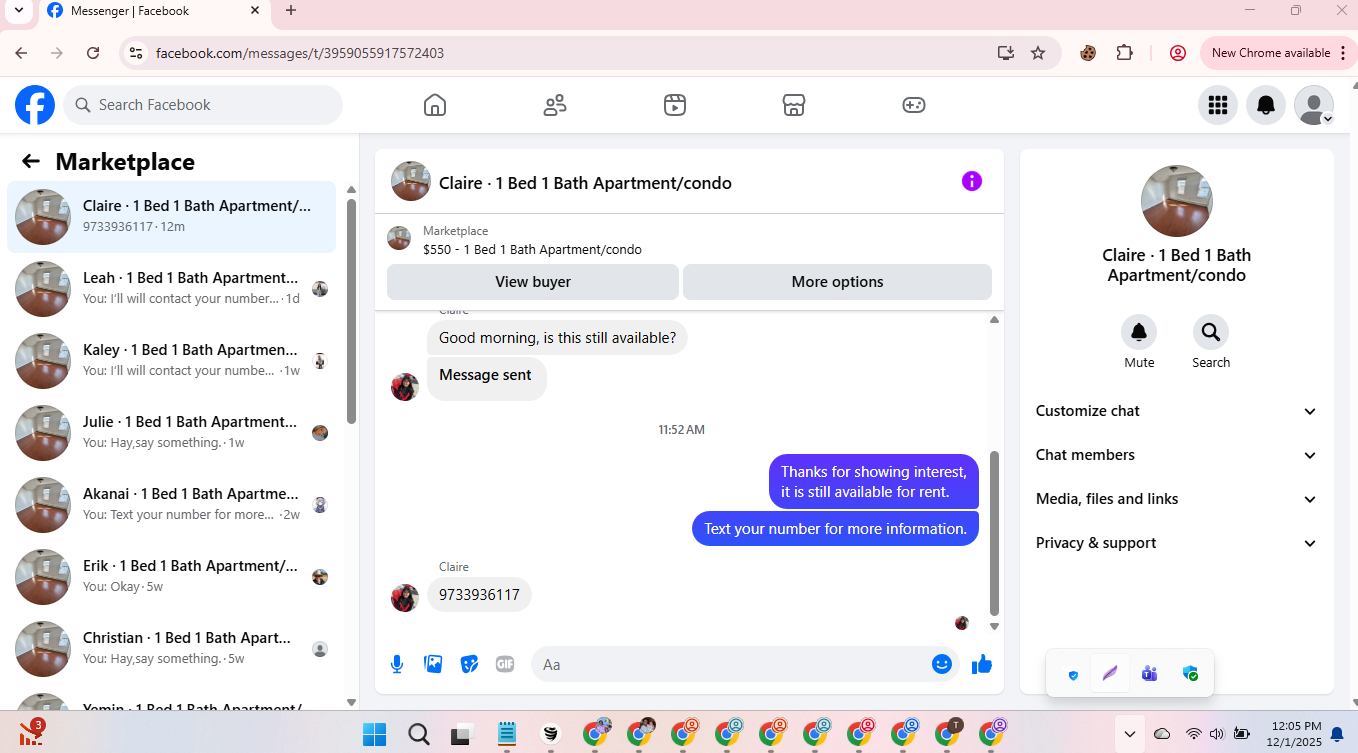Viewport: 1358px width, 753px height.
Task: Click the Mute bell icon
Action: pyautogui.click(x=1139, y=332)
